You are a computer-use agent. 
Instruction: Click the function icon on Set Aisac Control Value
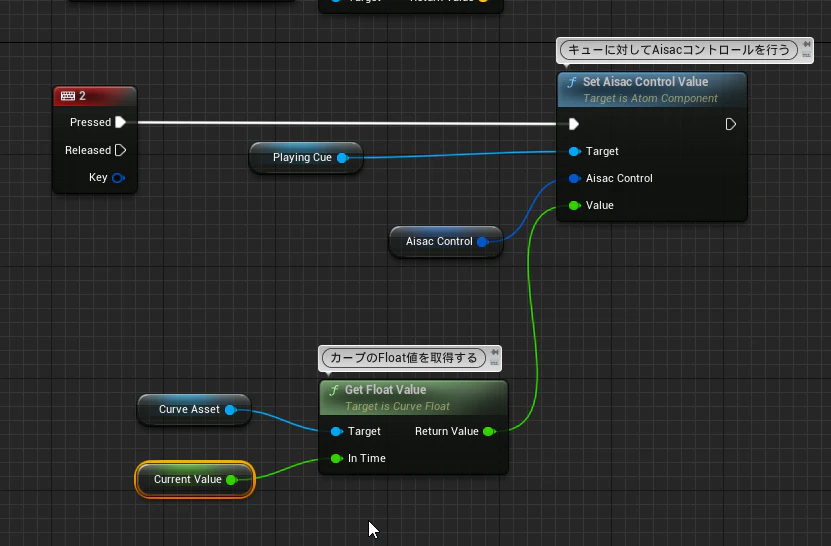click(572, 82)
